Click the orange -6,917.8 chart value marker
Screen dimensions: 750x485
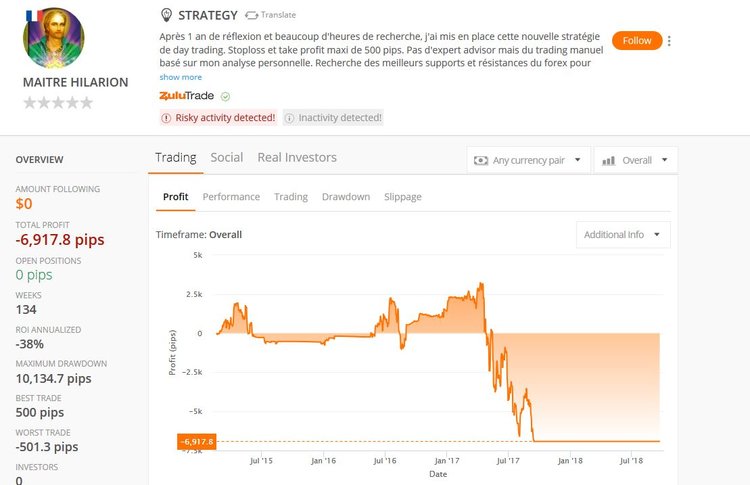tap(197, 441)
